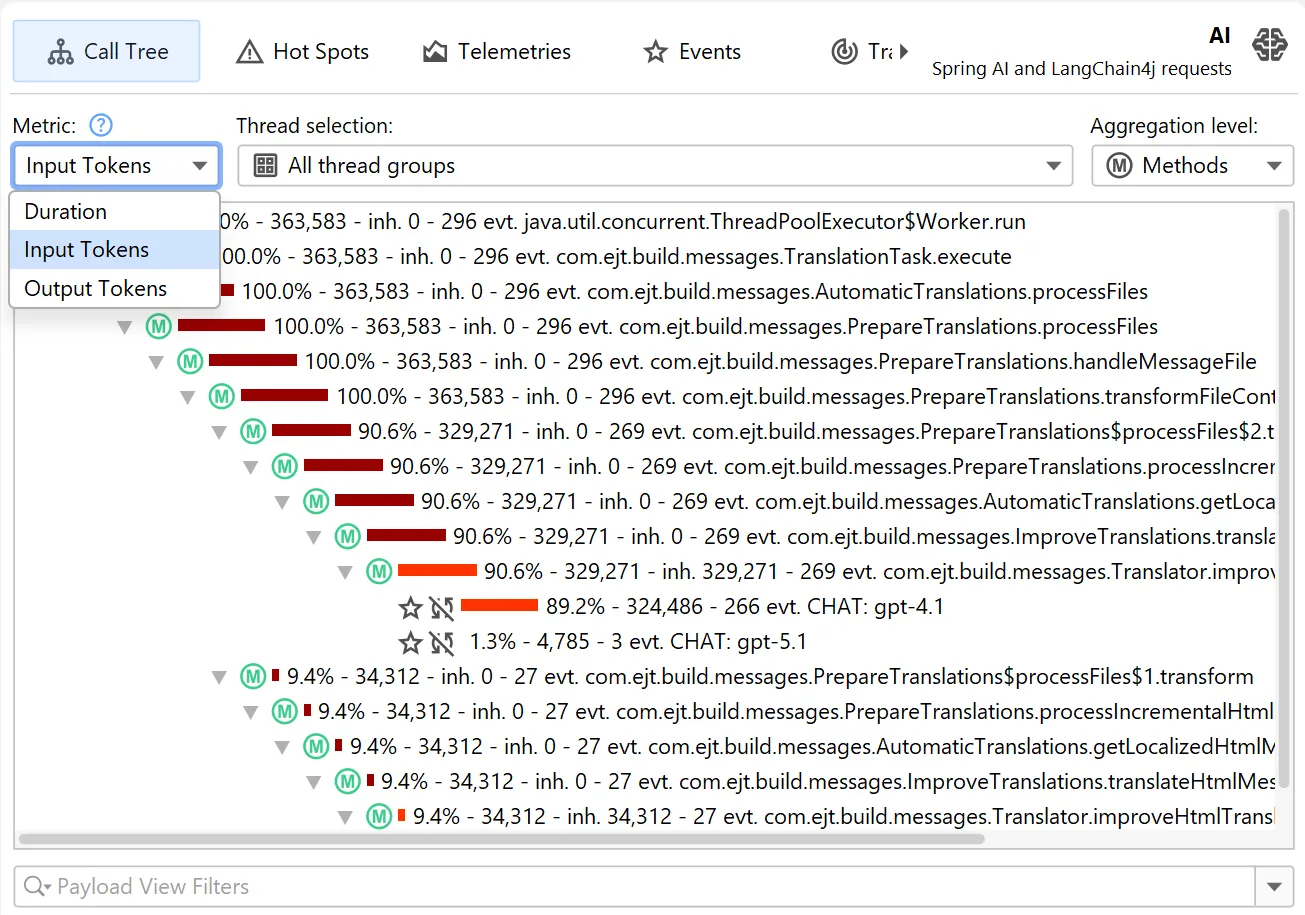Collapse the ImproveTranslations.translateHtmlMes node arrow

[314, 782]
